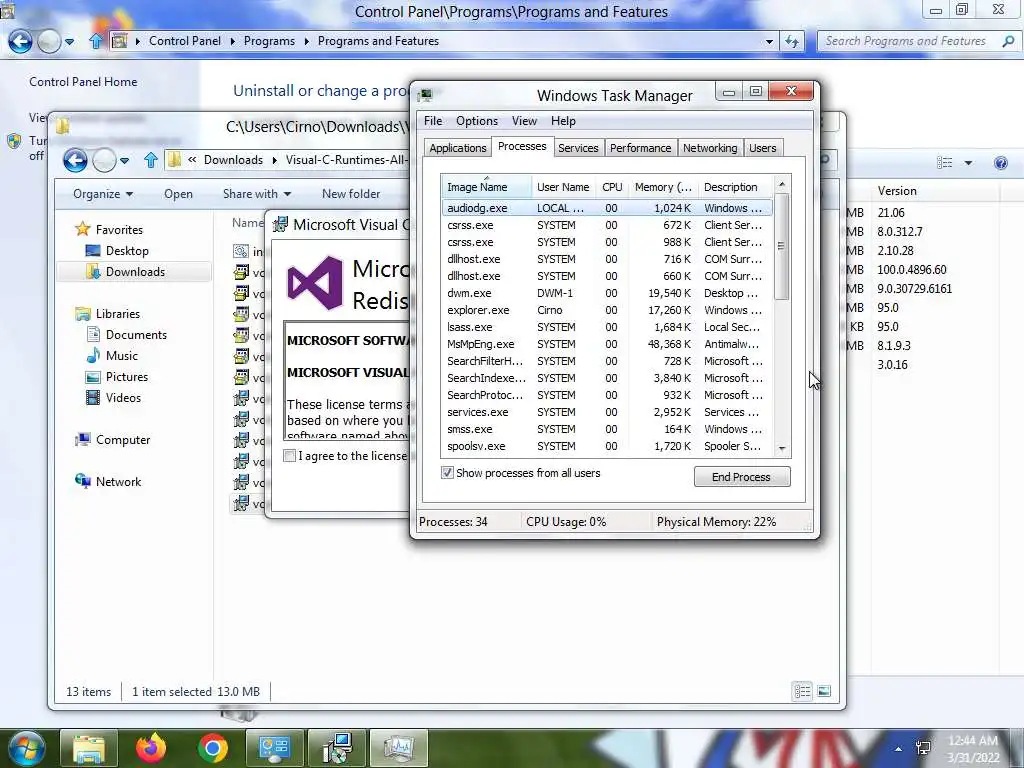The image size is (1024, 768).
Task: Select Music library
Action: pyautogui.click(x=121, y=355)
